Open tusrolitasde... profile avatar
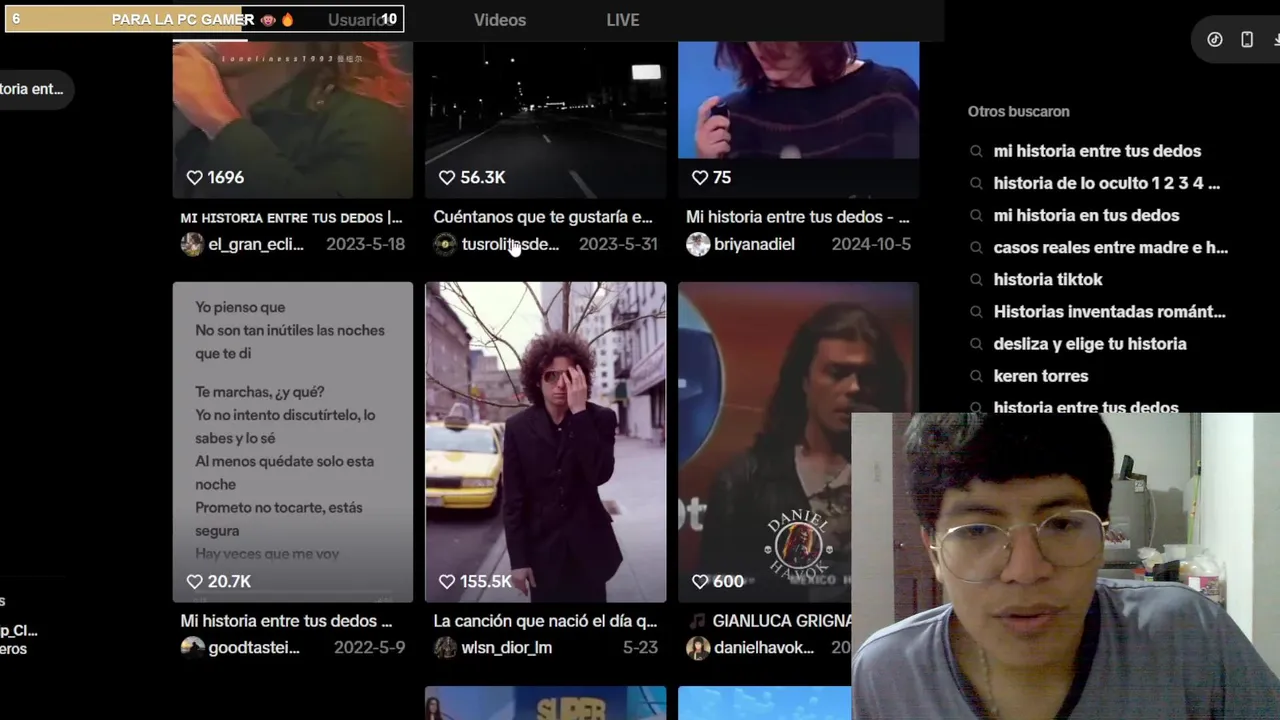1280x720 pixels. [445, 244]
